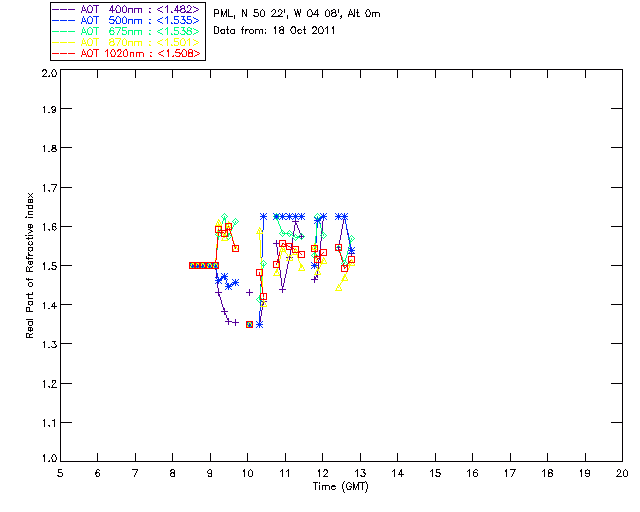Image resolution: width=640 pixels, height=512 pixels.
Task: Select the AOT 500nm blue legend entry
Action: 127,20
